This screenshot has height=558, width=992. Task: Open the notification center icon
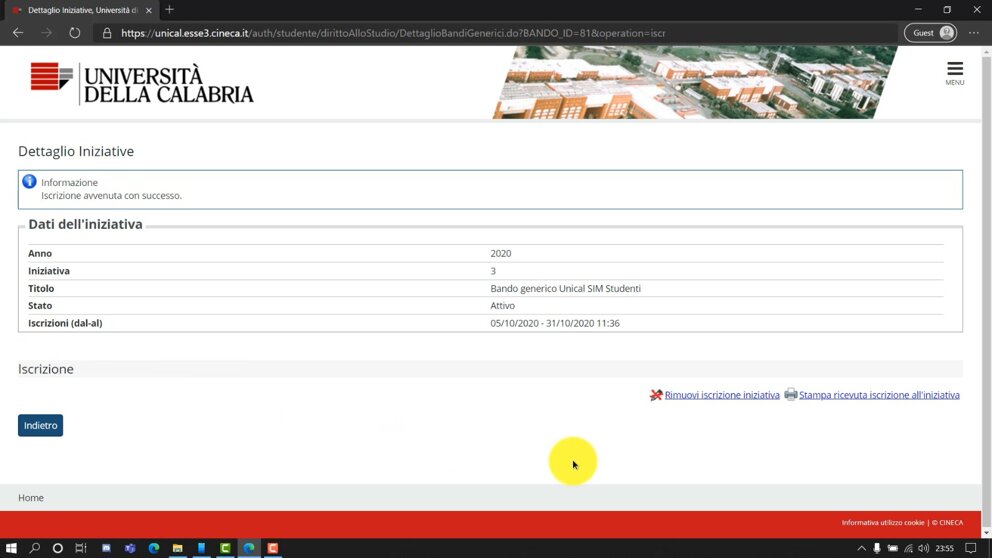(970, 548)
